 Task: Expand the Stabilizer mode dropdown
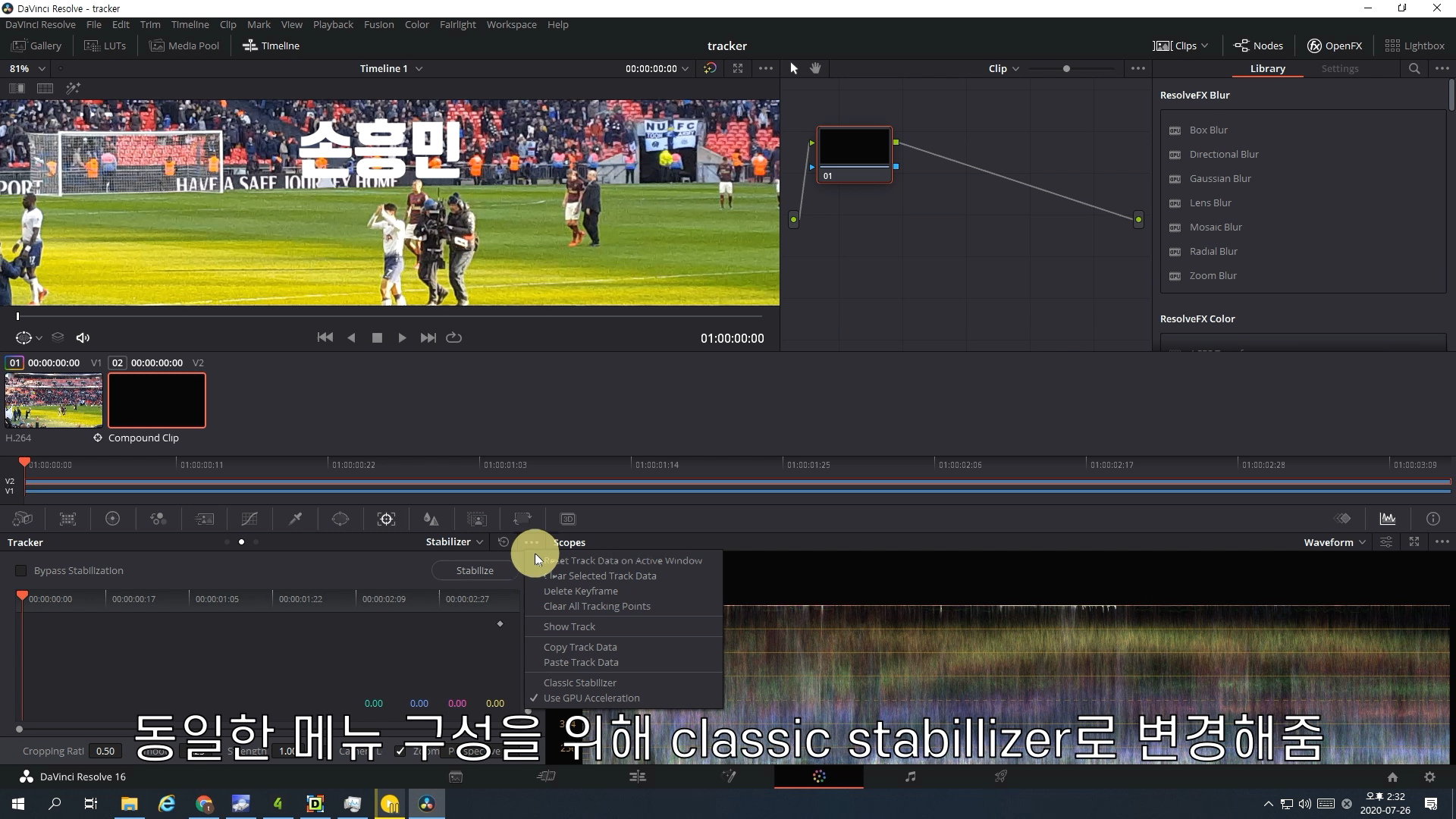click(454, 541)
